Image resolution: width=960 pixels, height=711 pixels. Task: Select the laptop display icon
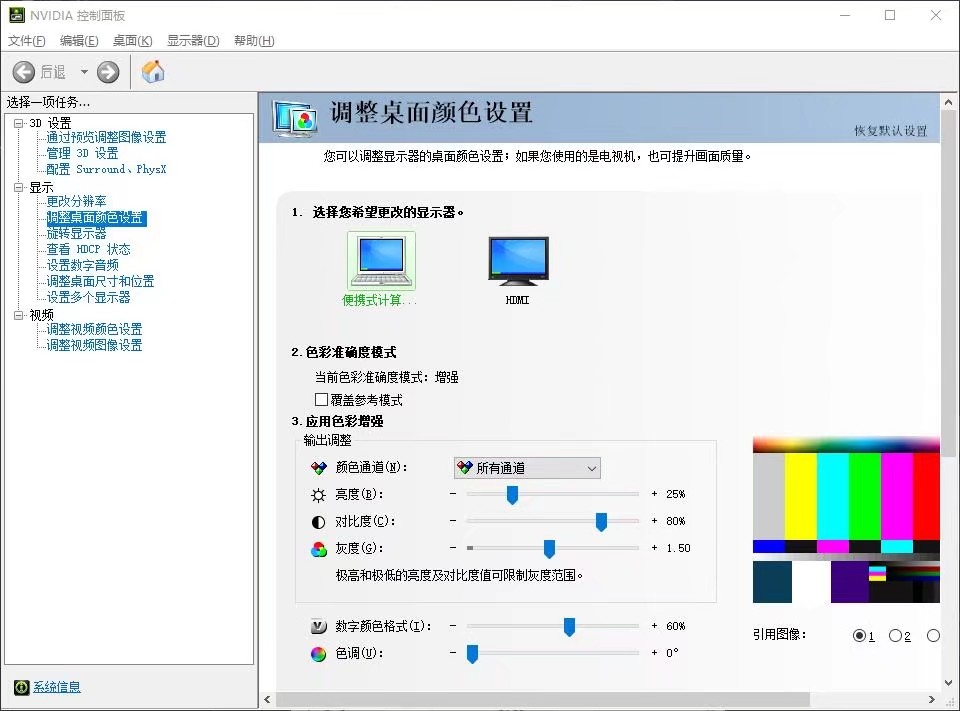(x=381, y=261)
